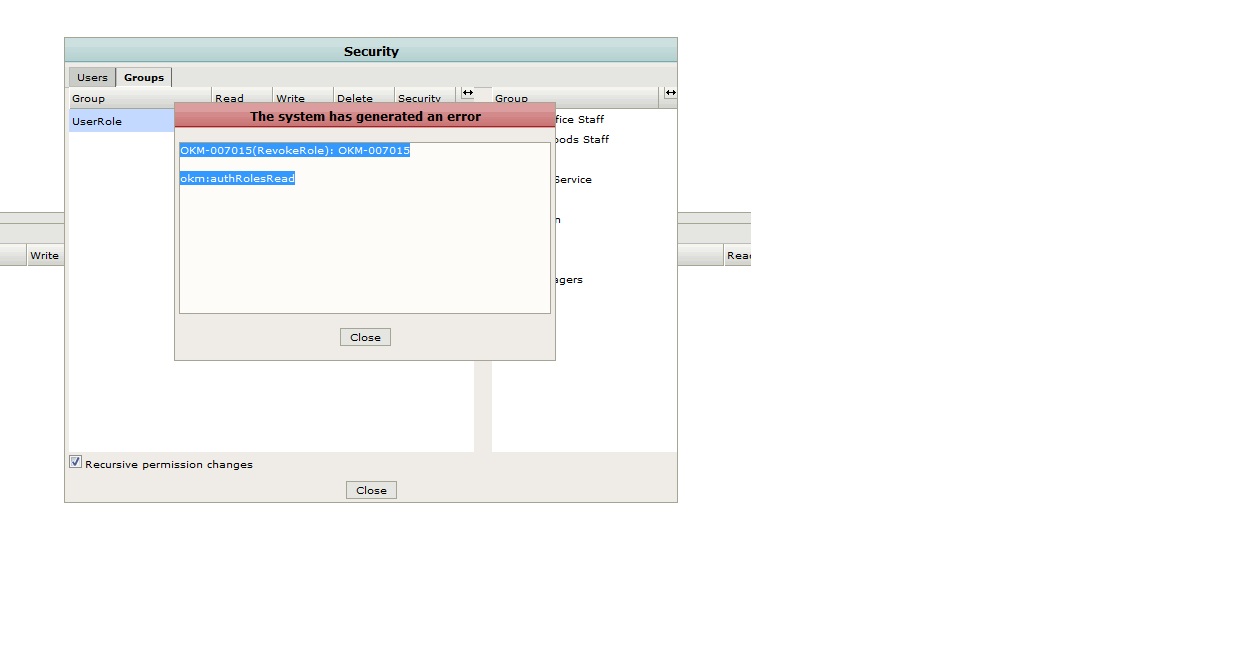Close the error dialog with its Close button

tap(365, 338)
